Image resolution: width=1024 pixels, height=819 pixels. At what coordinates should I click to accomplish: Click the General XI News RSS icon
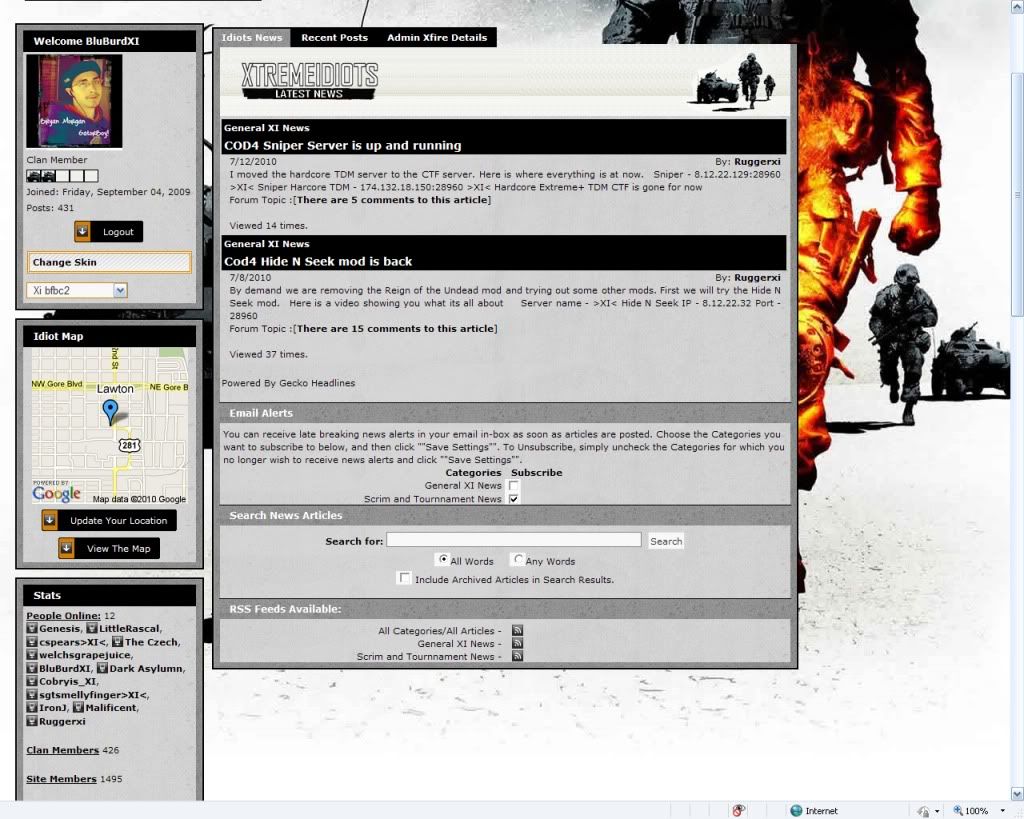[x=517, y=644]
